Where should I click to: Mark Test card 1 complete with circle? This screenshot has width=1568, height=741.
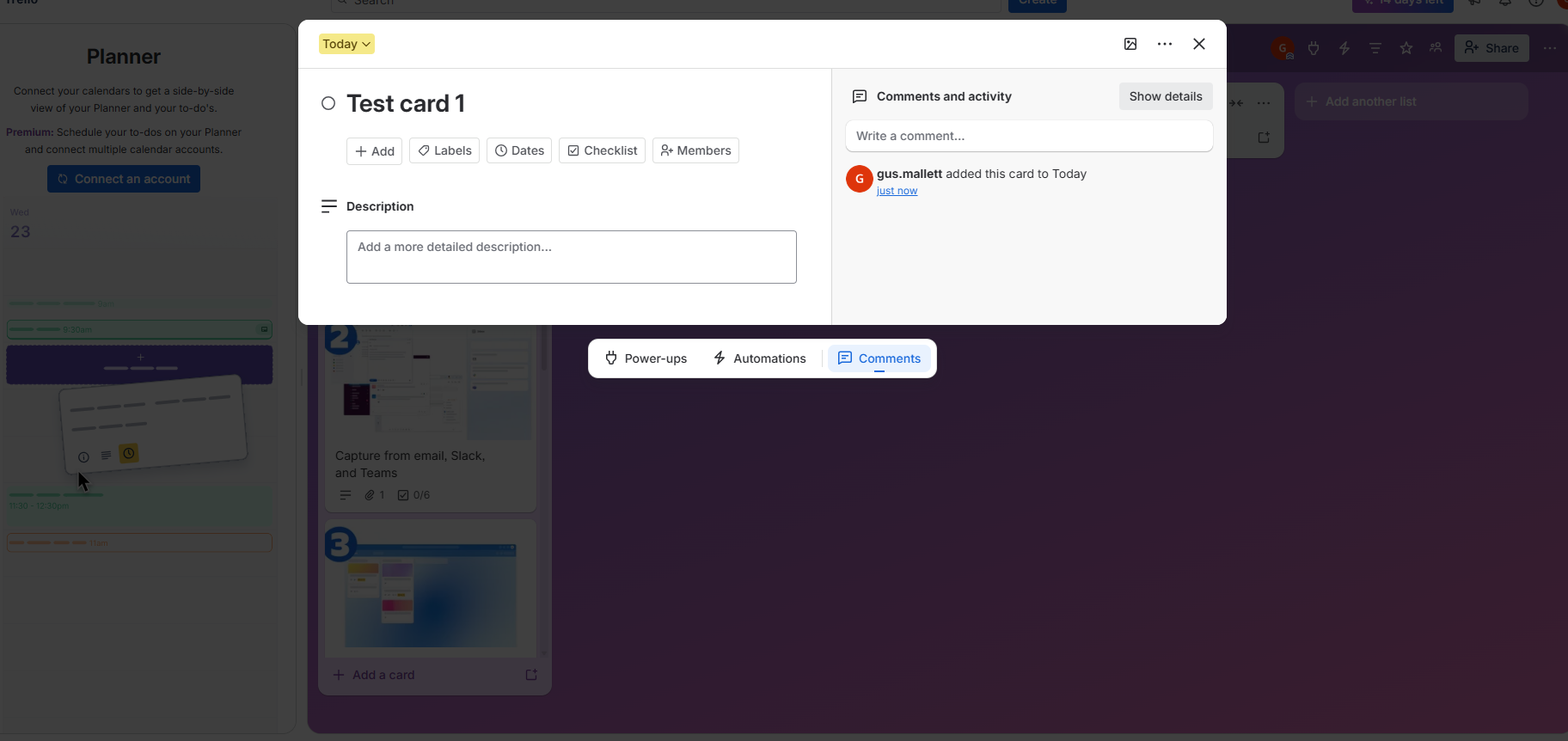point(328,103)
